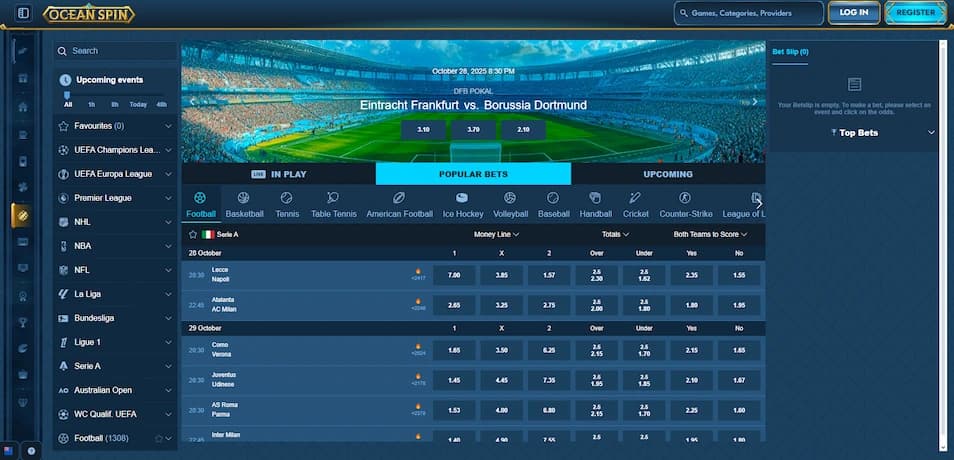The height and width of the screenshot is (460, 954).
Task: Expand the Favourites (0) section
Action: click(x=115, y=126)
